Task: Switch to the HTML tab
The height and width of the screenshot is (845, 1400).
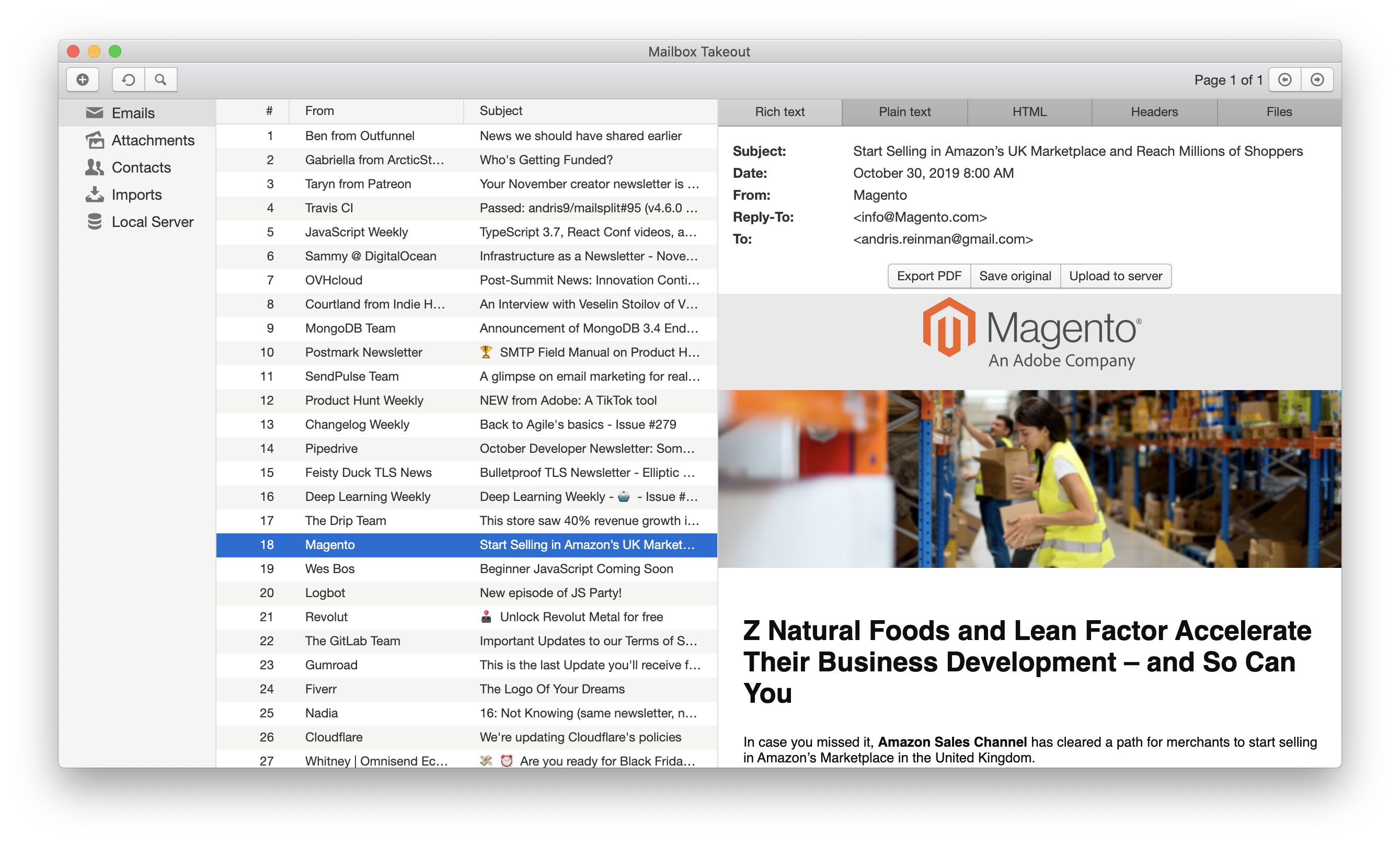Action: (x=1029, y=111)
